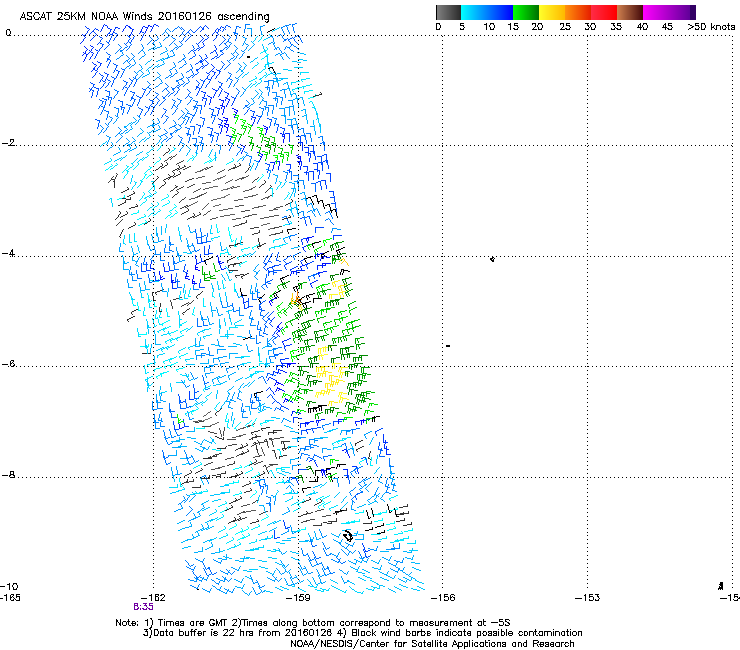This screenshot has height=650, width=740.
Task: Click the green 15-20 knots legend color
Action: 526,12
